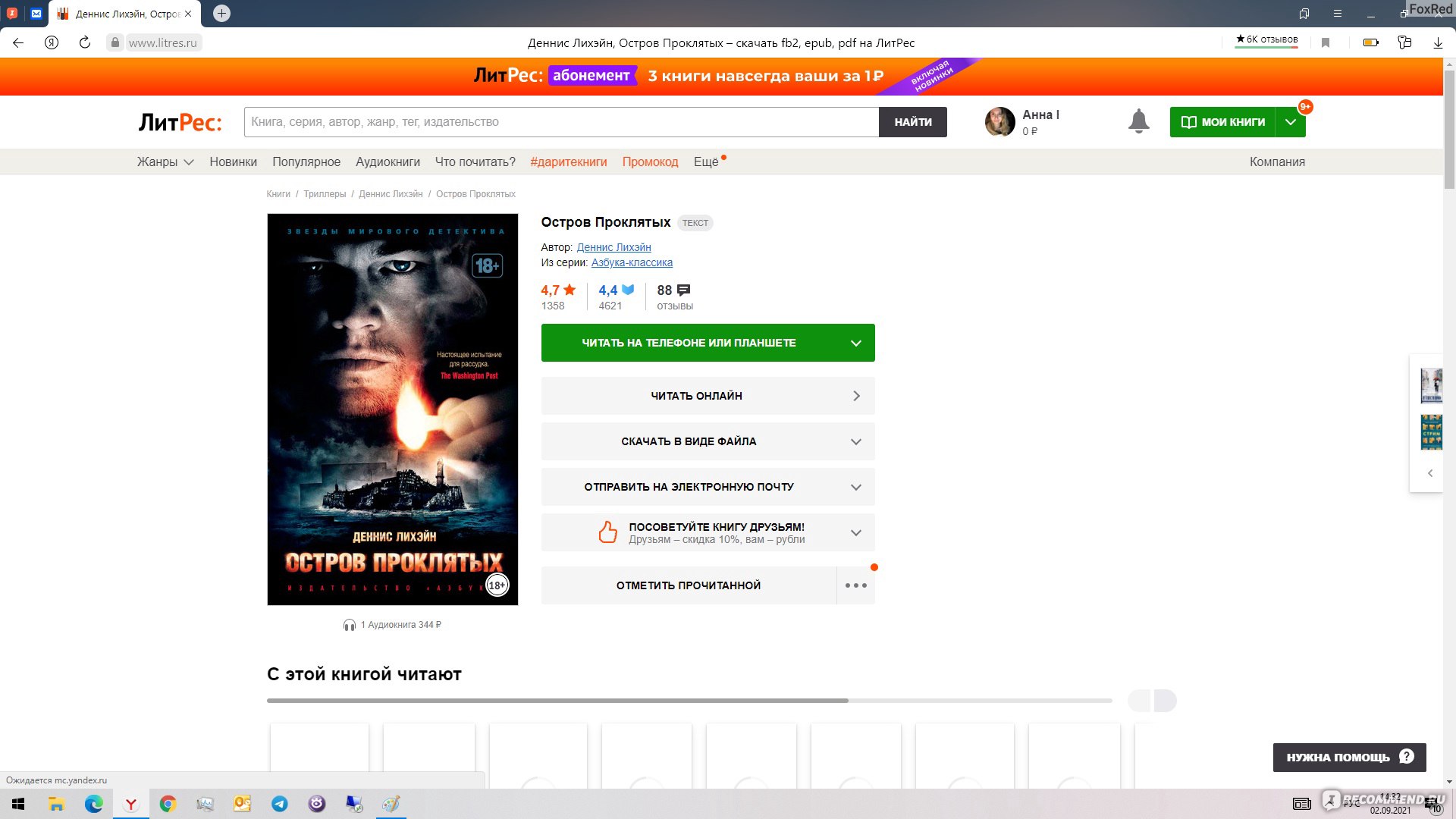
Task: Expand the Жанры dropdown menu
Action: (165, 162)
